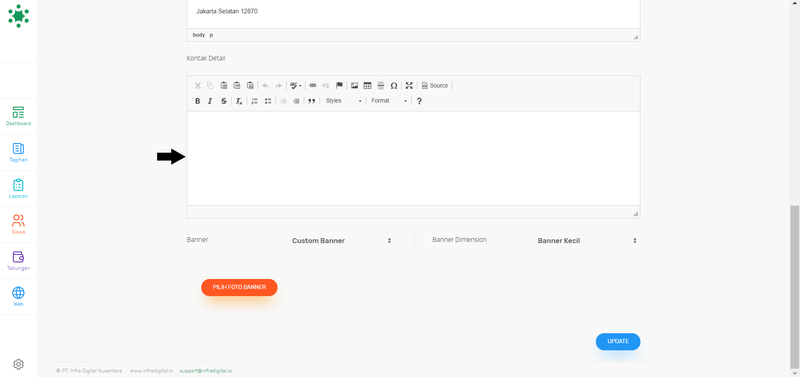Screen dimensions: 800x377
Task: Click the Remove Format icon
Action: pyautogui.click(x=239, y=101)
